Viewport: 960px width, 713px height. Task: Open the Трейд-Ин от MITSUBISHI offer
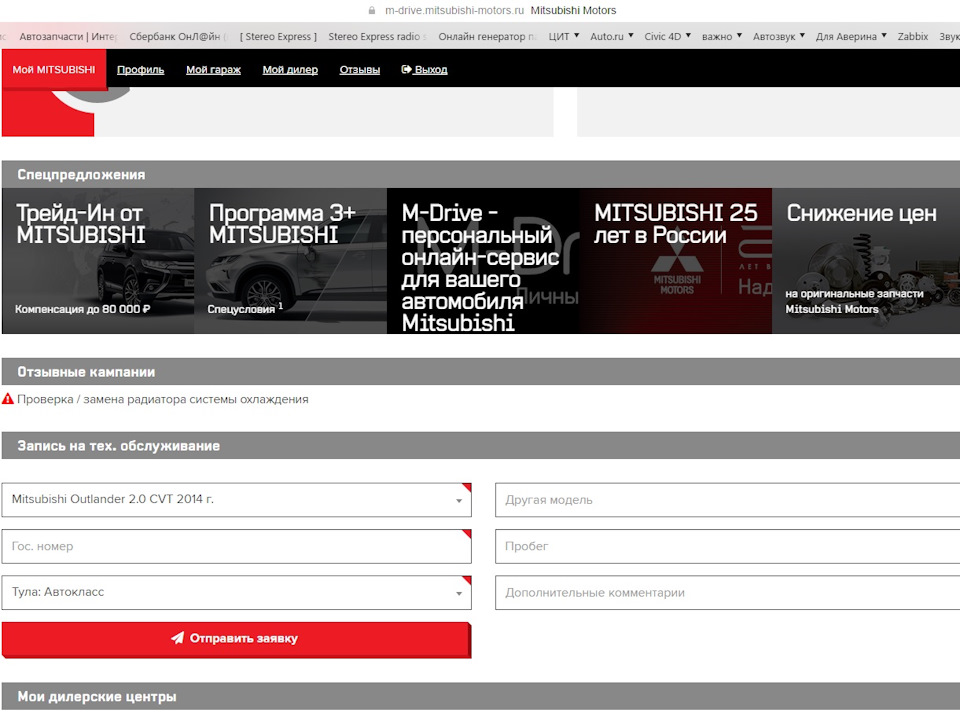98,261
